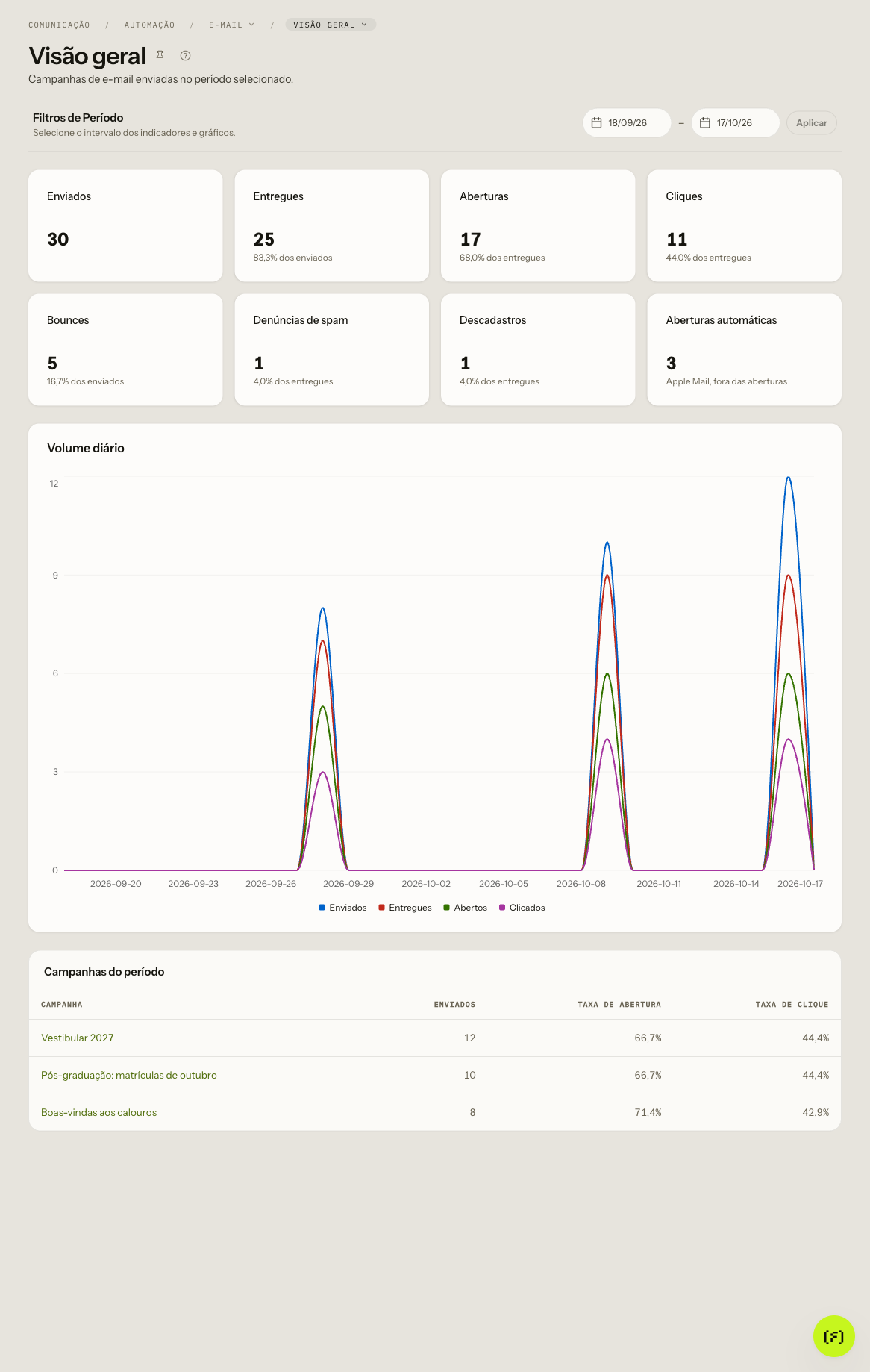870x1372 pixels.
Task: Toggle the Abertos series in the legend
Action: (x=465, y=908)
